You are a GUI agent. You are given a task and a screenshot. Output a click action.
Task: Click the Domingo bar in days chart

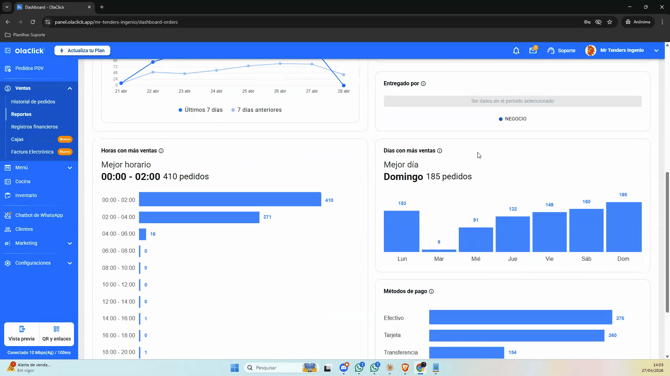(623, 227)
